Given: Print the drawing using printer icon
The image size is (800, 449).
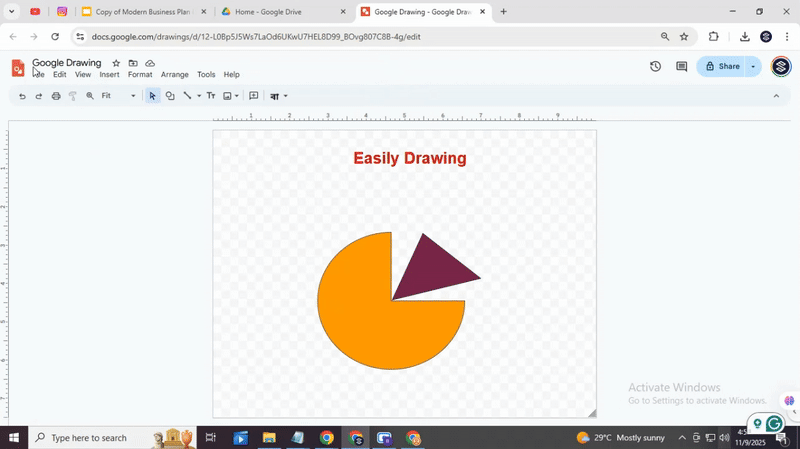Looking at the screenshot, I should coord(56,96).
